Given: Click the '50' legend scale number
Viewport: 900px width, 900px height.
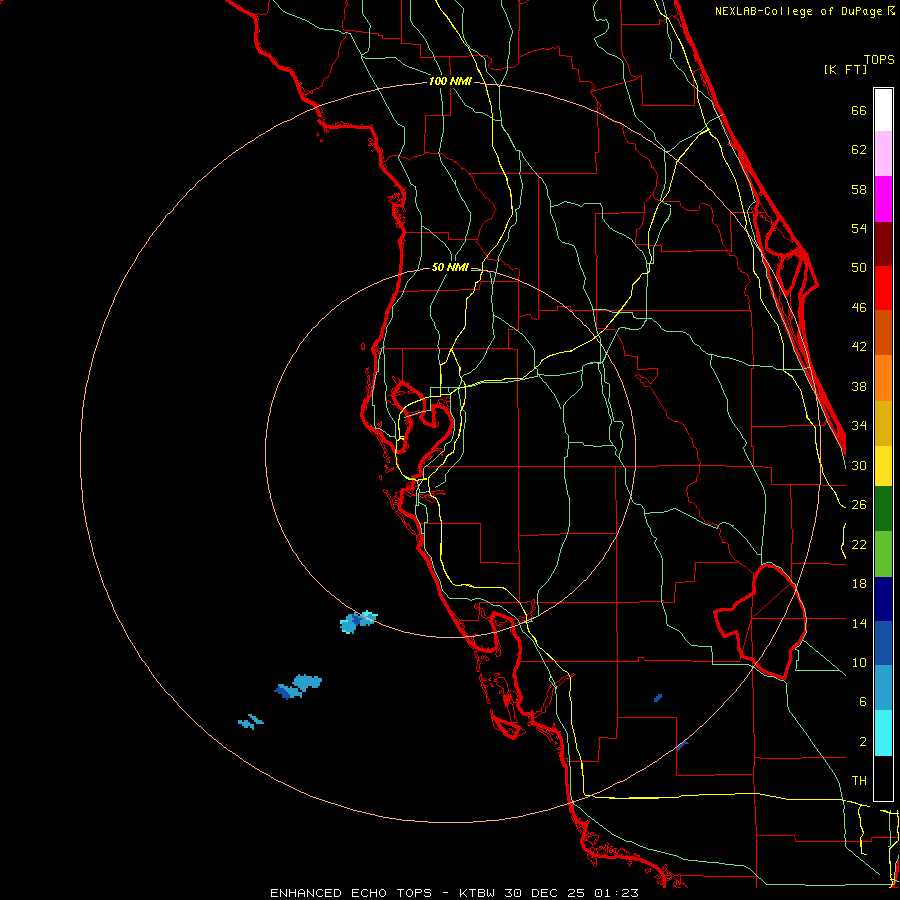Looking at the screenshot, I should 859,267.
